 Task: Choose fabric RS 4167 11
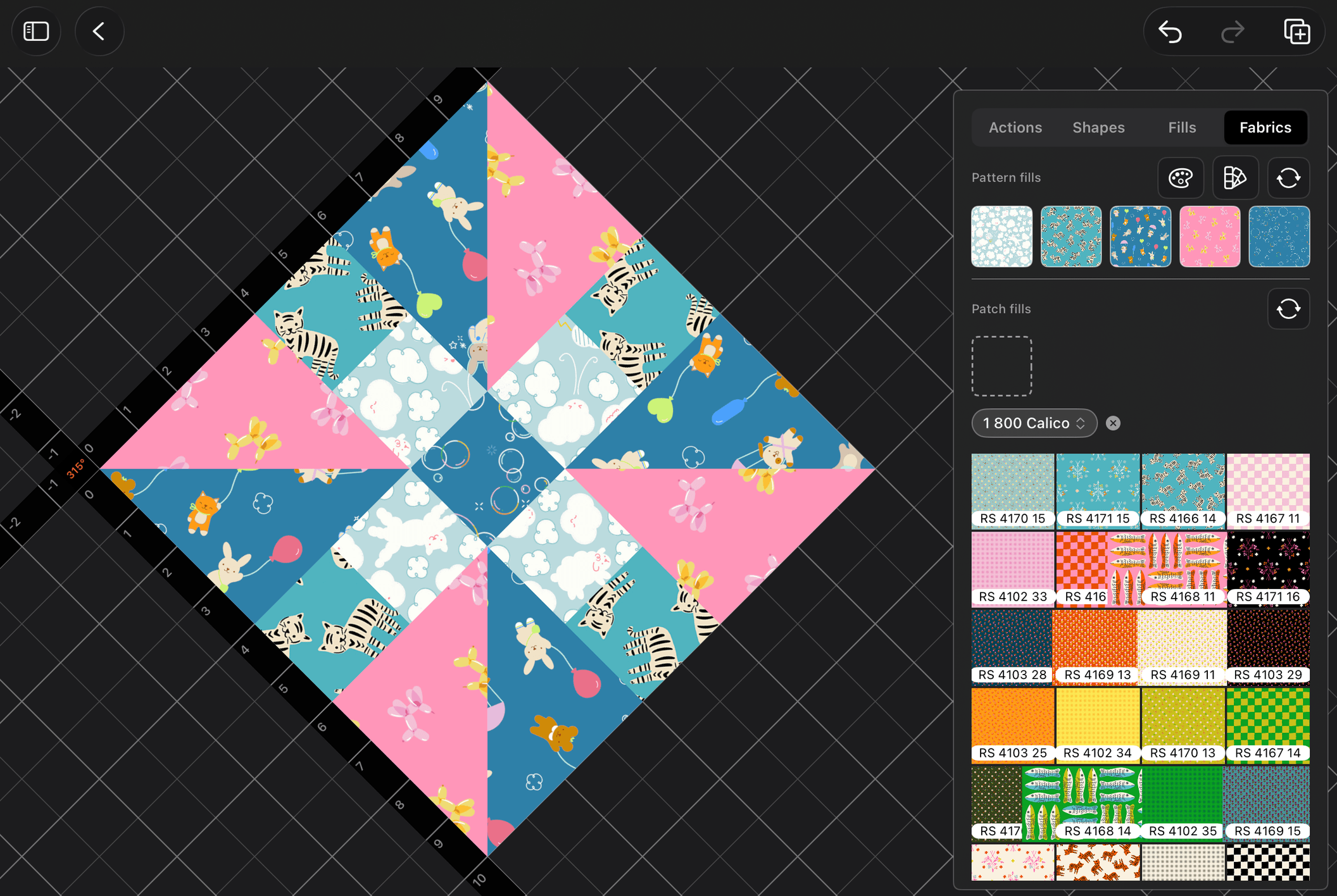point(1268,491)
